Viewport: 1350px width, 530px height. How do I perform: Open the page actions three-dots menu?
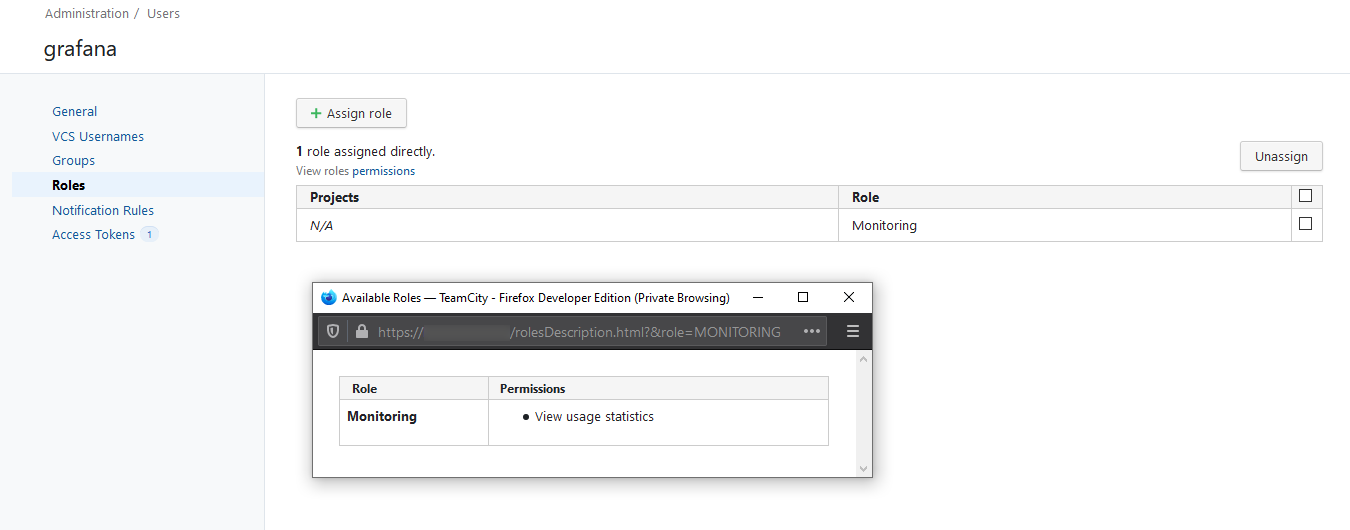811,332
